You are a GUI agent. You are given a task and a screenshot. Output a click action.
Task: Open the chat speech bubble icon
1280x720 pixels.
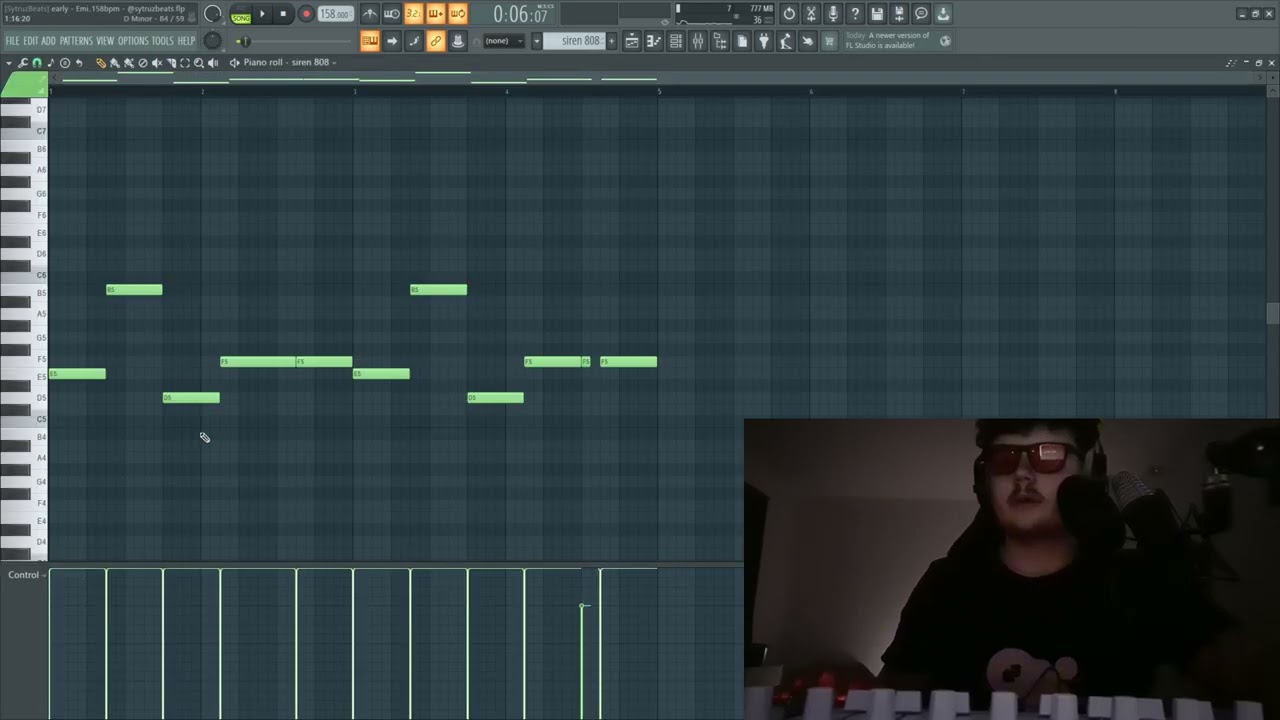coord(921,14)
